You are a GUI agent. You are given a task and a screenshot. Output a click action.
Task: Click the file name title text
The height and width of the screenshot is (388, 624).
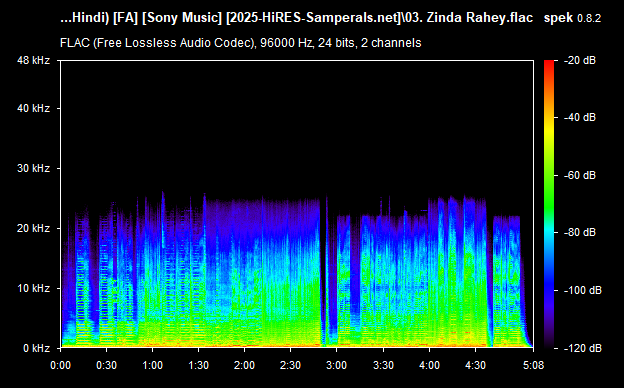click(x=296, y=18)
